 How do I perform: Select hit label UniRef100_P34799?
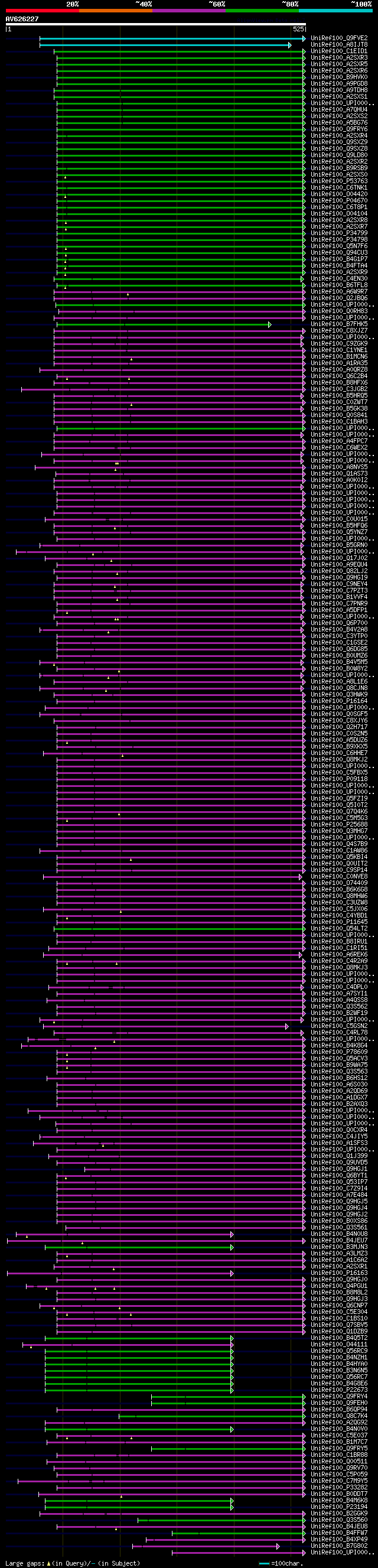point(339,233)
